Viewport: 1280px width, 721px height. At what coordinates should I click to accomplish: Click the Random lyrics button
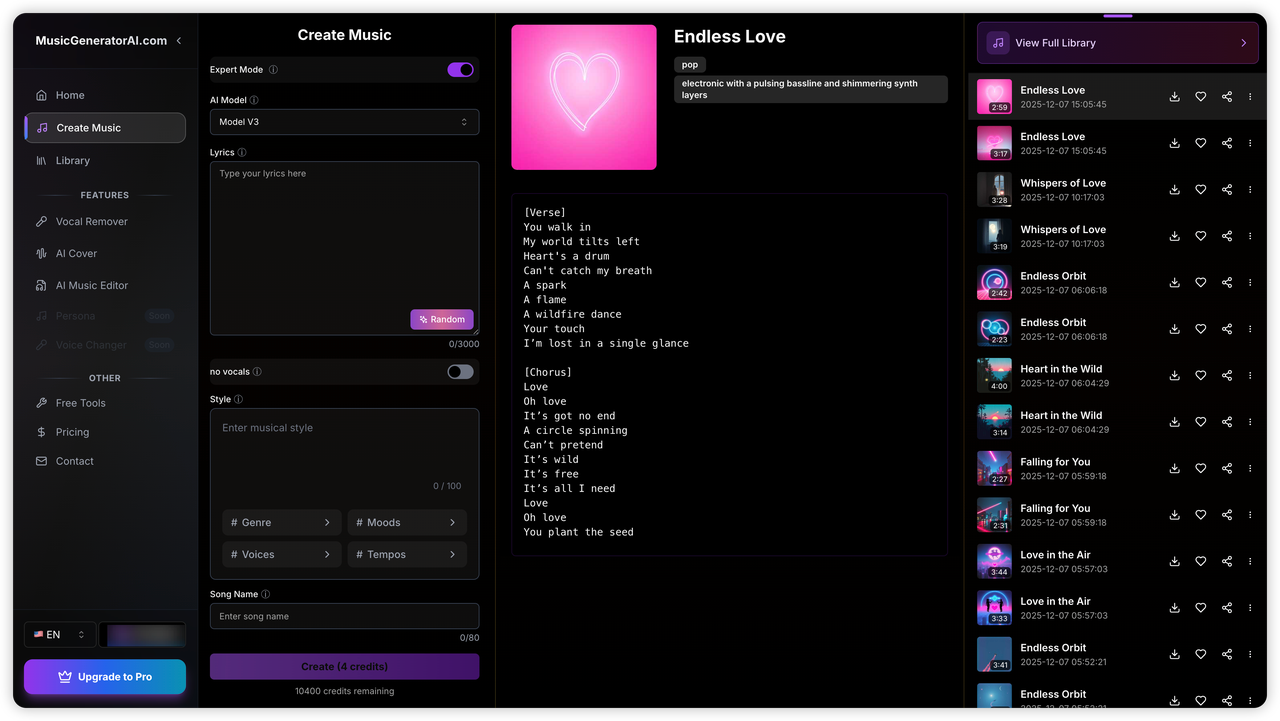pos(441,320)
